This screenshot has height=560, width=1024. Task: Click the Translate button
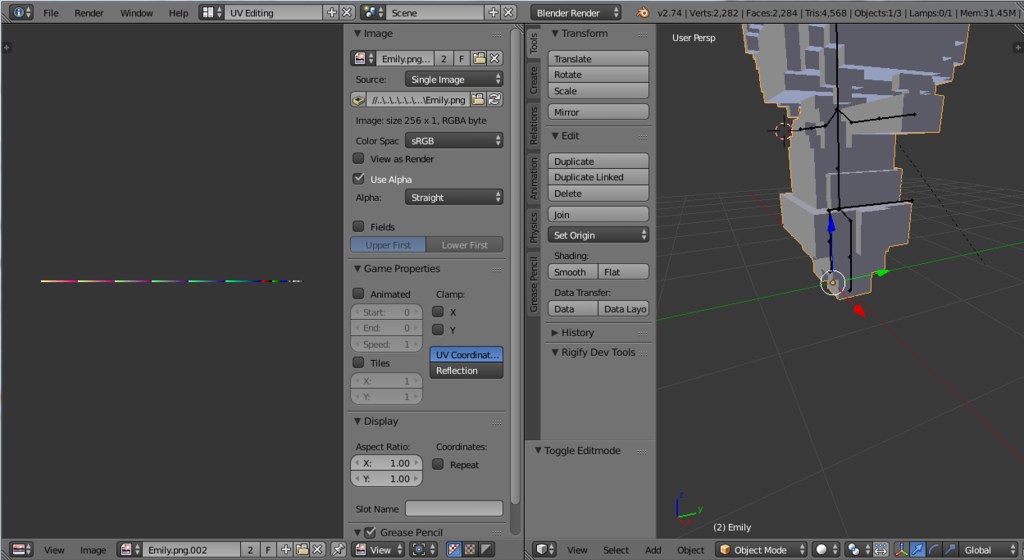[598, 58]
